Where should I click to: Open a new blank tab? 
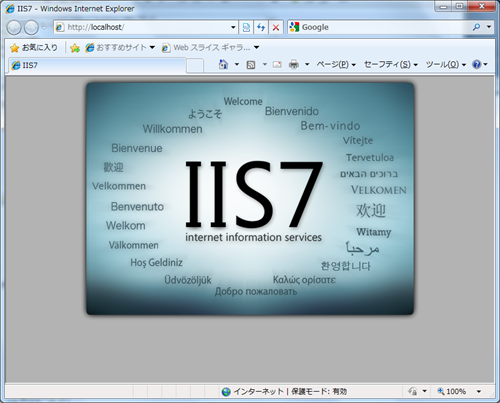[x=195, y=65]
